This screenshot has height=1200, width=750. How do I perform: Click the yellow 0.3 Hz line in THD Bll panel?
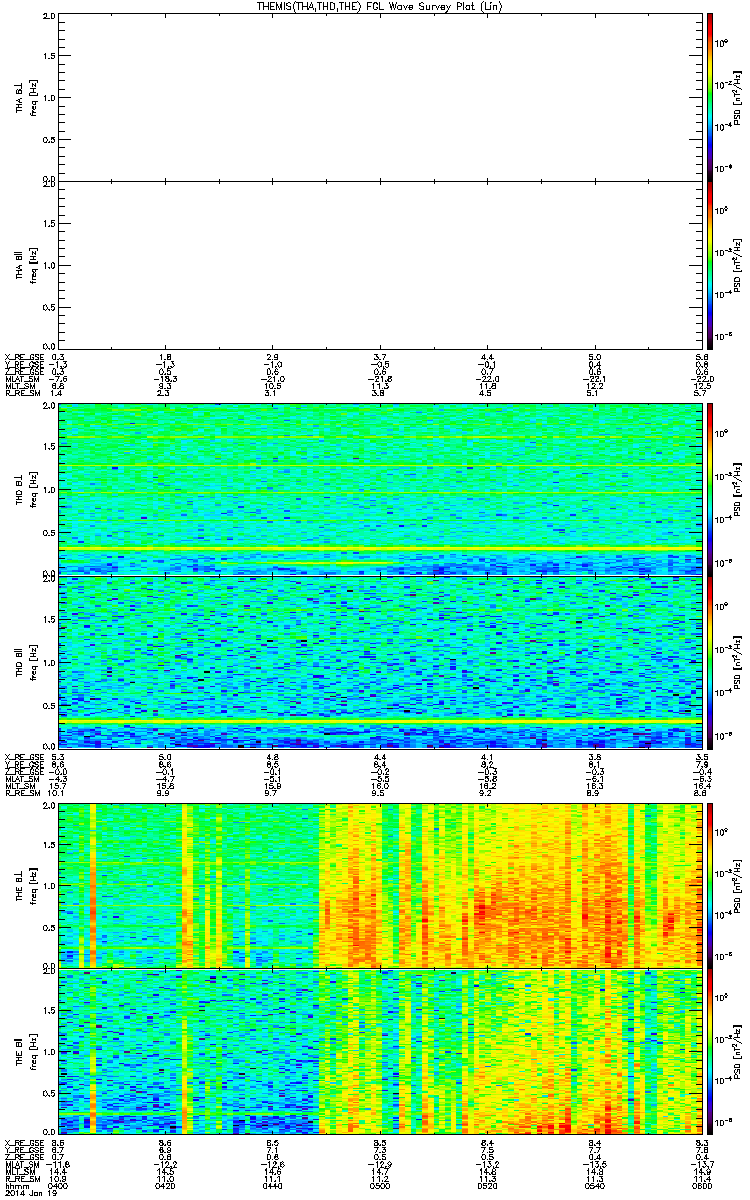pos(380,720)
